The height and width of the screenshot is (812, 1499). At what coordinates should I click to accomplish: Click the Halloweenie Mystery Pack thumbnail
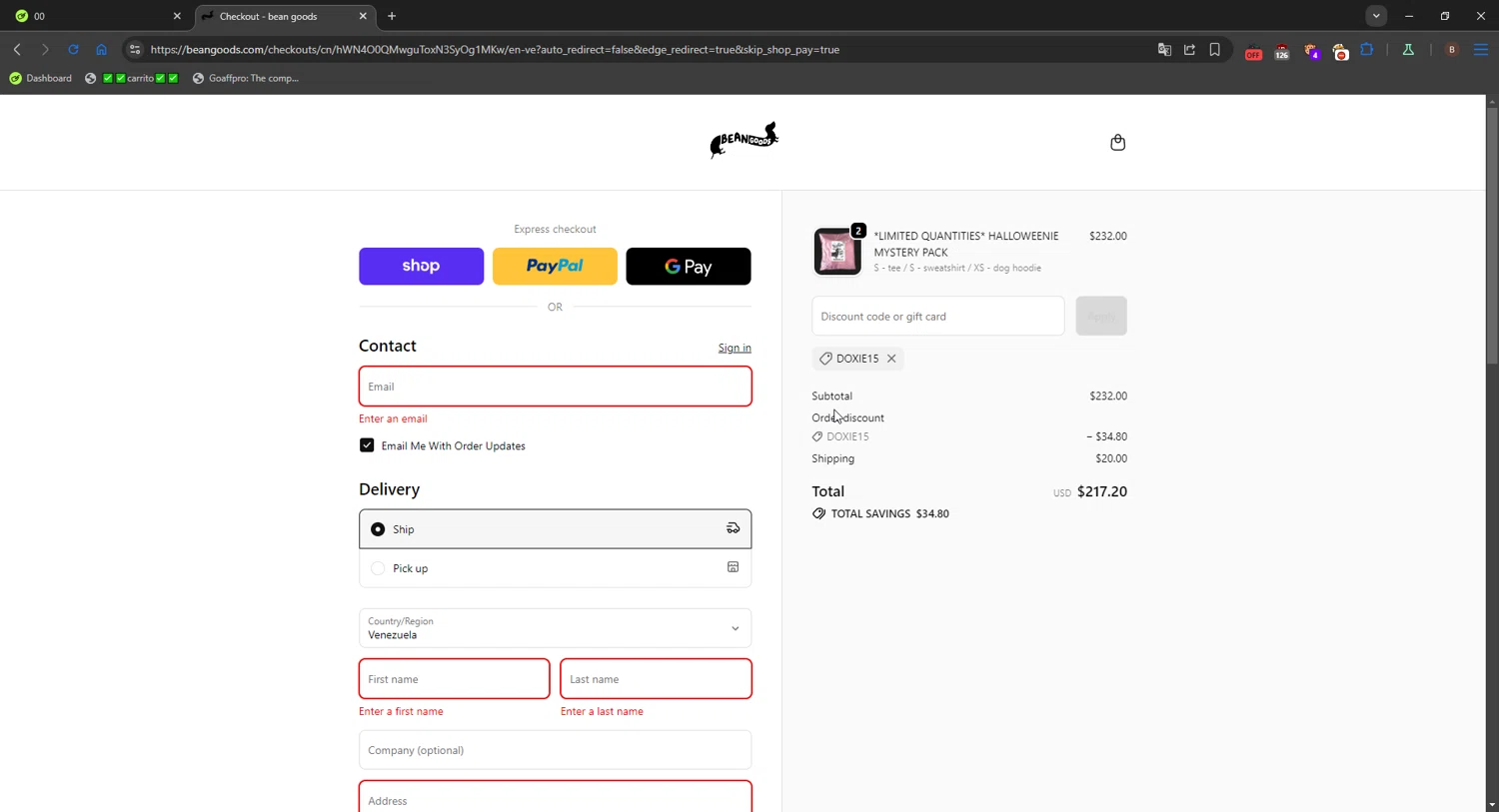837,251
